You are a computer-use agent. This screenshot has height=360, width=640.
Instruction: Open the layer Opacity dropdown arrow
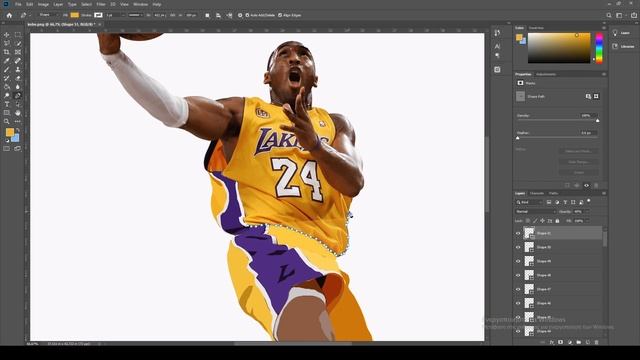click(587, 211)
